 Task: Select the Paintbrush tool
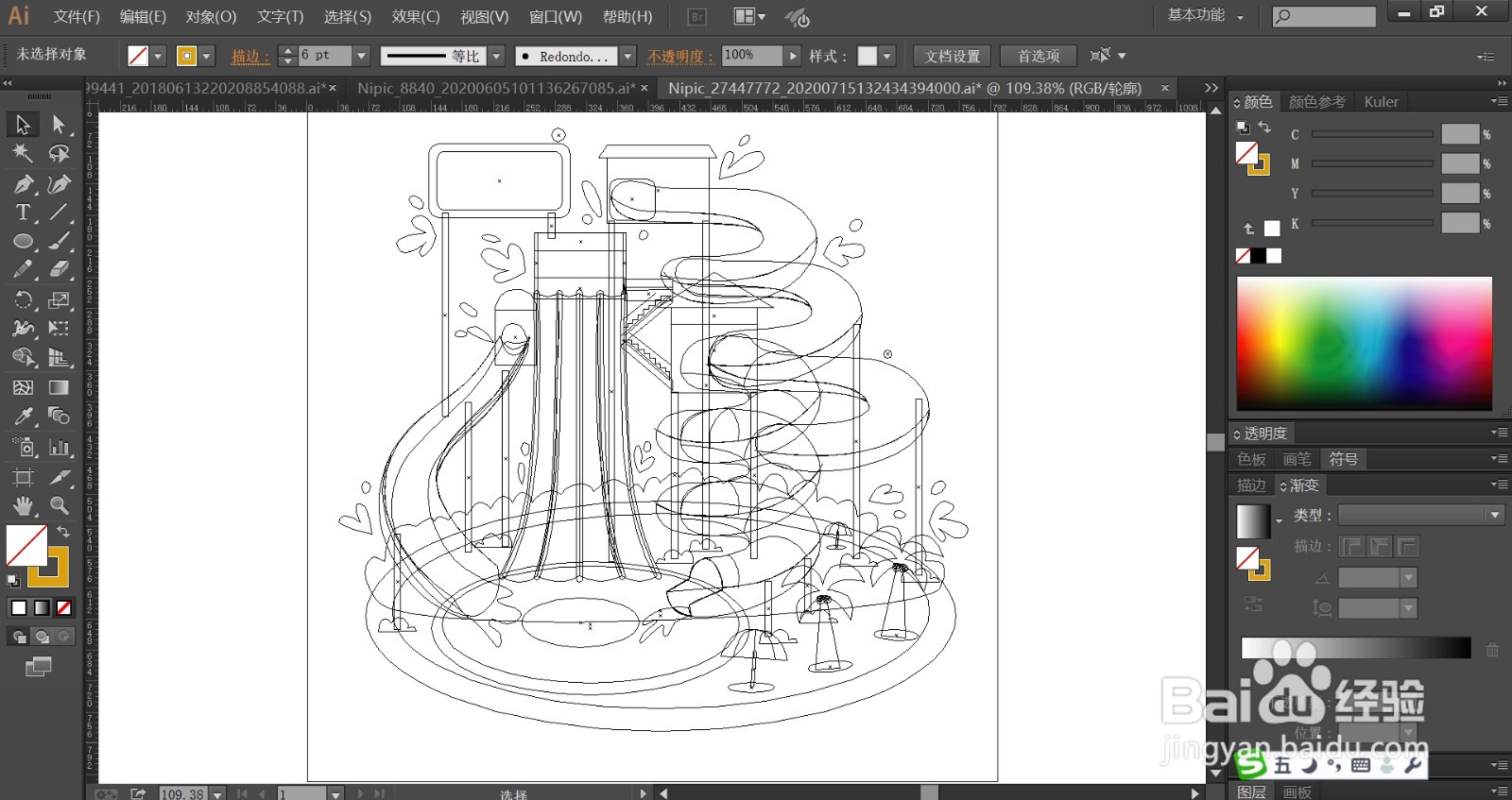tap(59, 242)
